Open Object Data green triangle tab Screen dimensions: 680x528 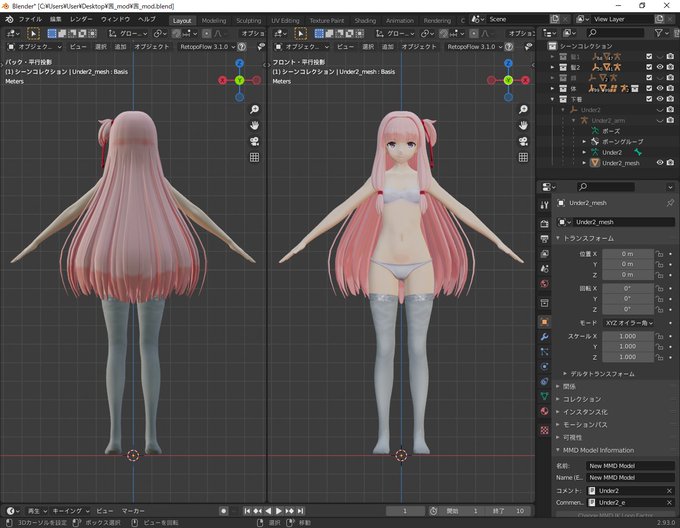click(545, 396)
